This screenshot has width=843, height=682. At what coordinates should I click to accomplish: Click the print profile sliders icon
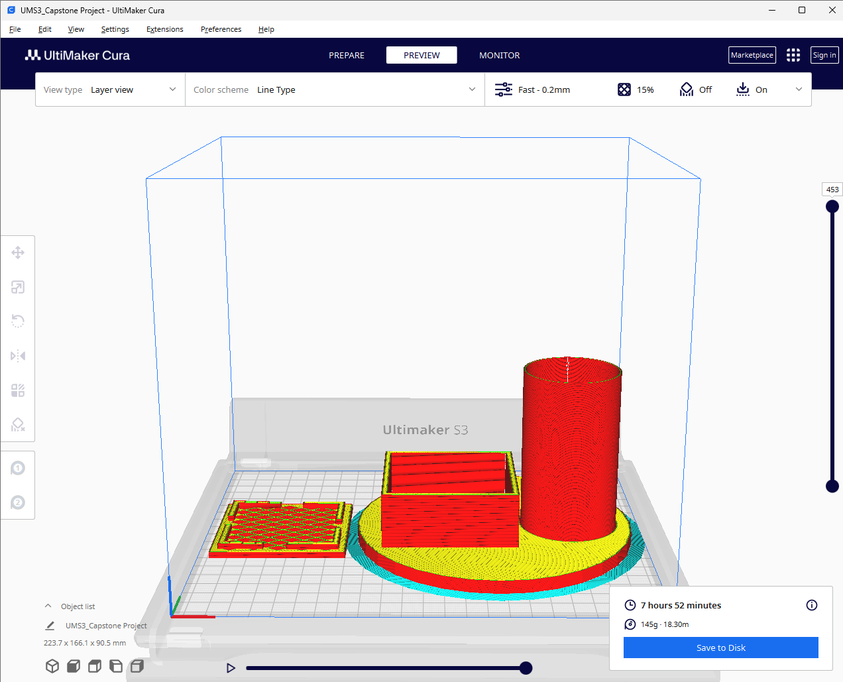click(x=503, y=90)
